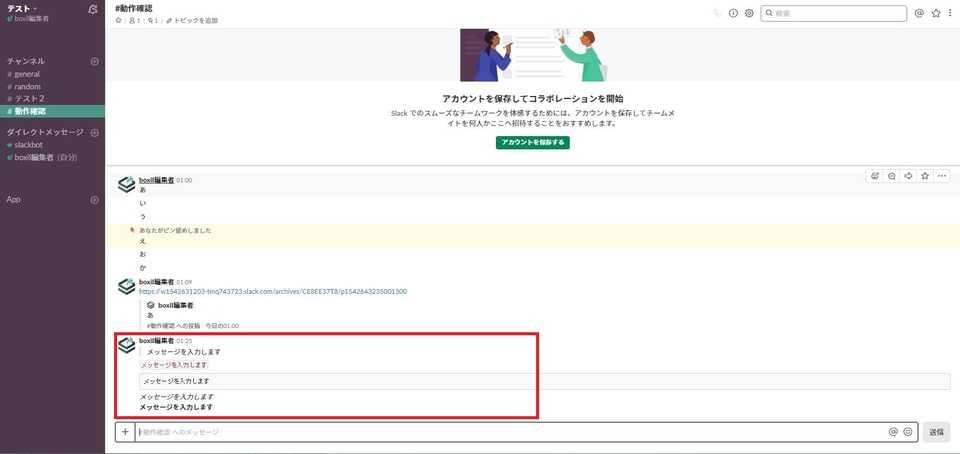Click the 01:09 message timestamp
This screenshot has width=960, height=454.
pyautogui.click(x=184, y=283)
